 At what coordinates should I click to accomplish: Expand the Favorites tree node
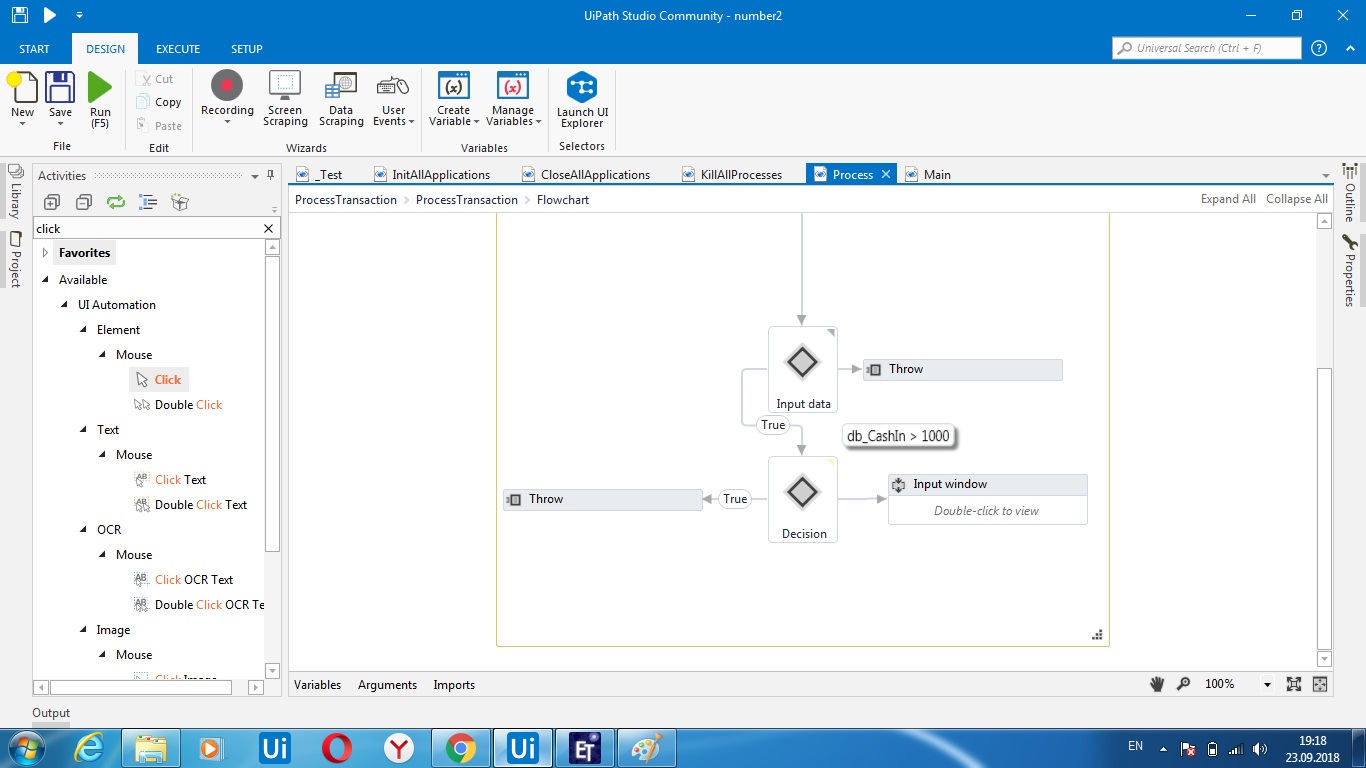[x=45, y=253]
